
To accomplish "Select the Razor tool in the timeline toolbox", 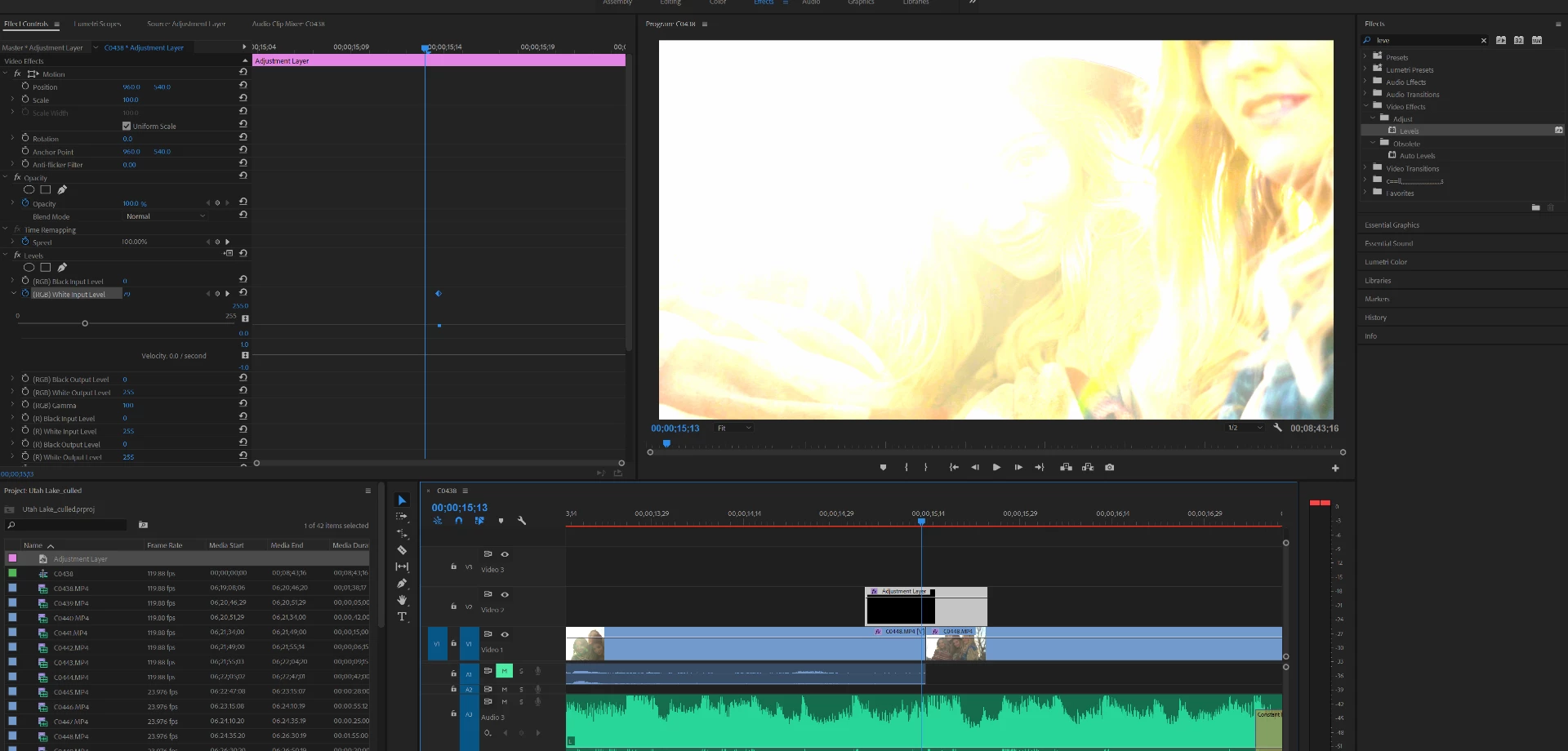I will (402, 550).
